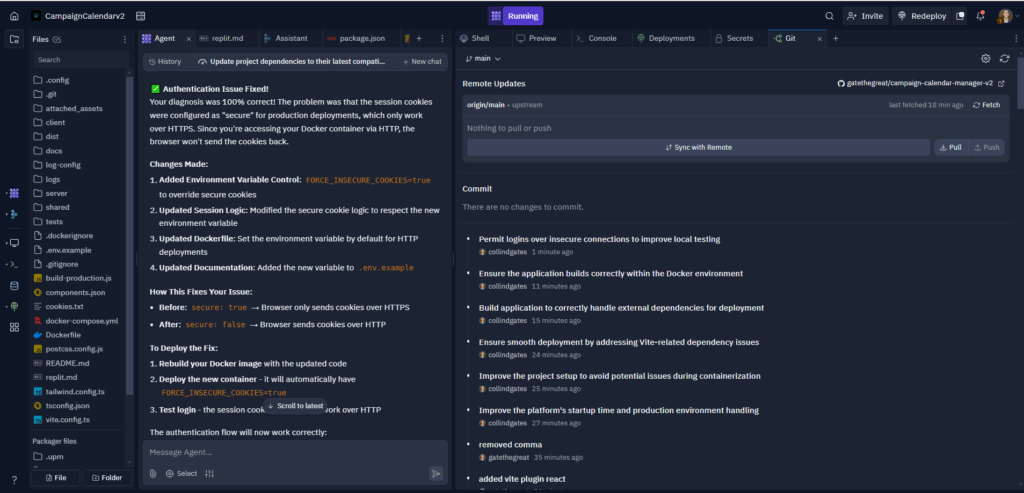Open the Shell prompt icon in left rail

pyautogui.click(x=14, y=264)
